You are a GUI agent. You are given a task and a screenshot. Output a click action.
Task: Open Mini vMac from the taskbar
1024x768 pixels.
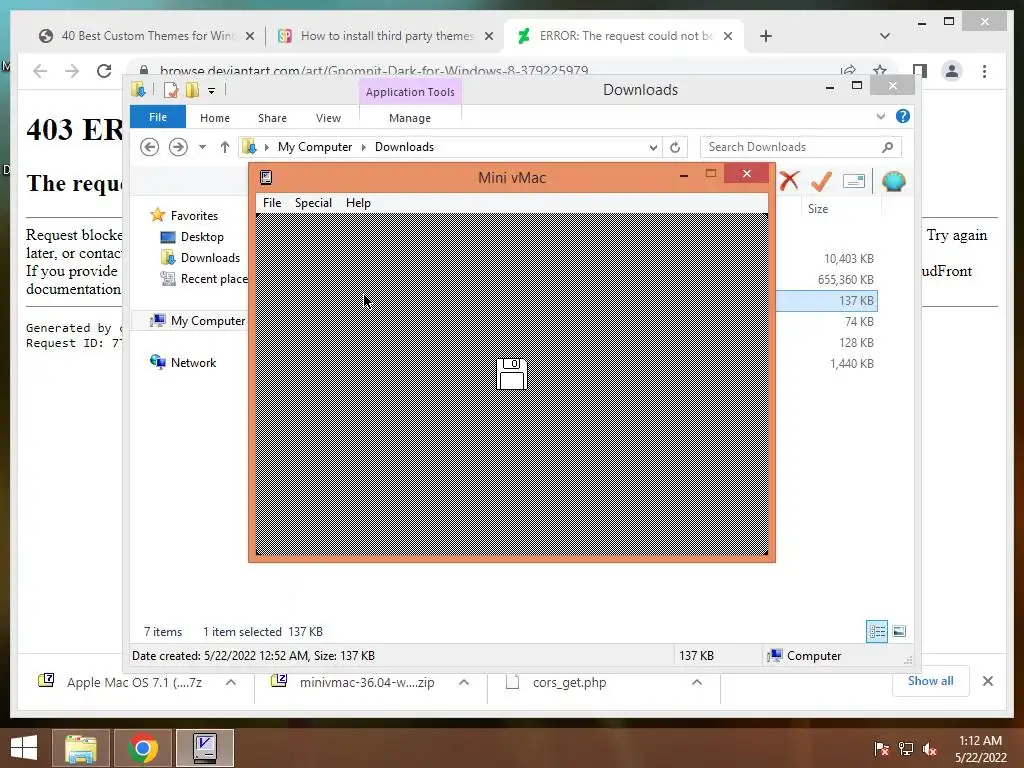pyautogui.click(x=205, y=748)
